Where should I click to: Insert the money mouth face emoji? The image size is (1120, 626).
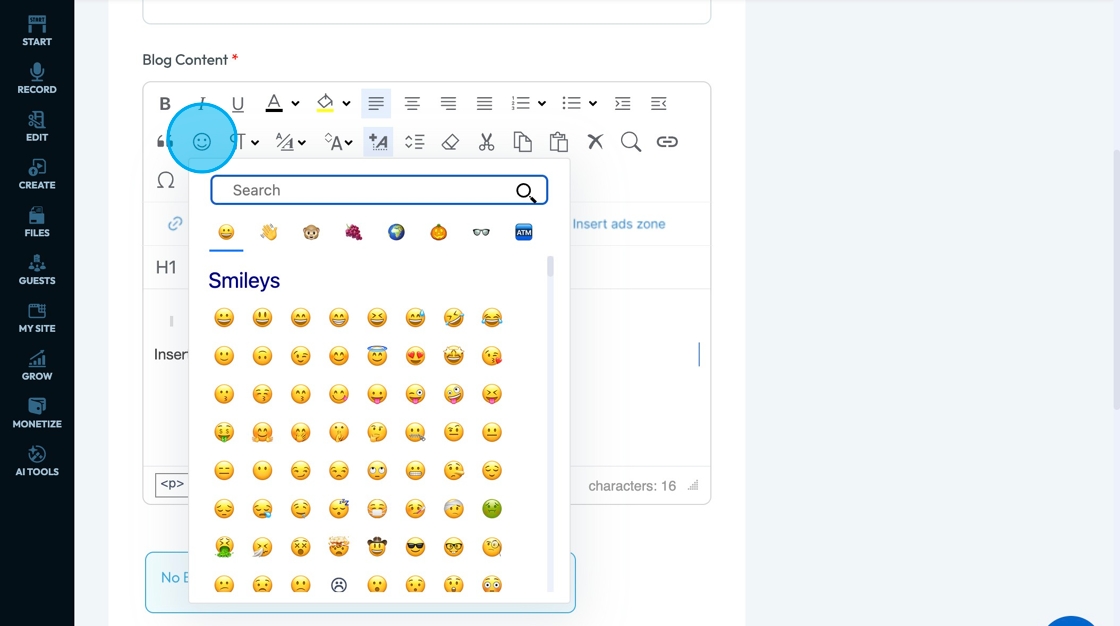[224, 432]
